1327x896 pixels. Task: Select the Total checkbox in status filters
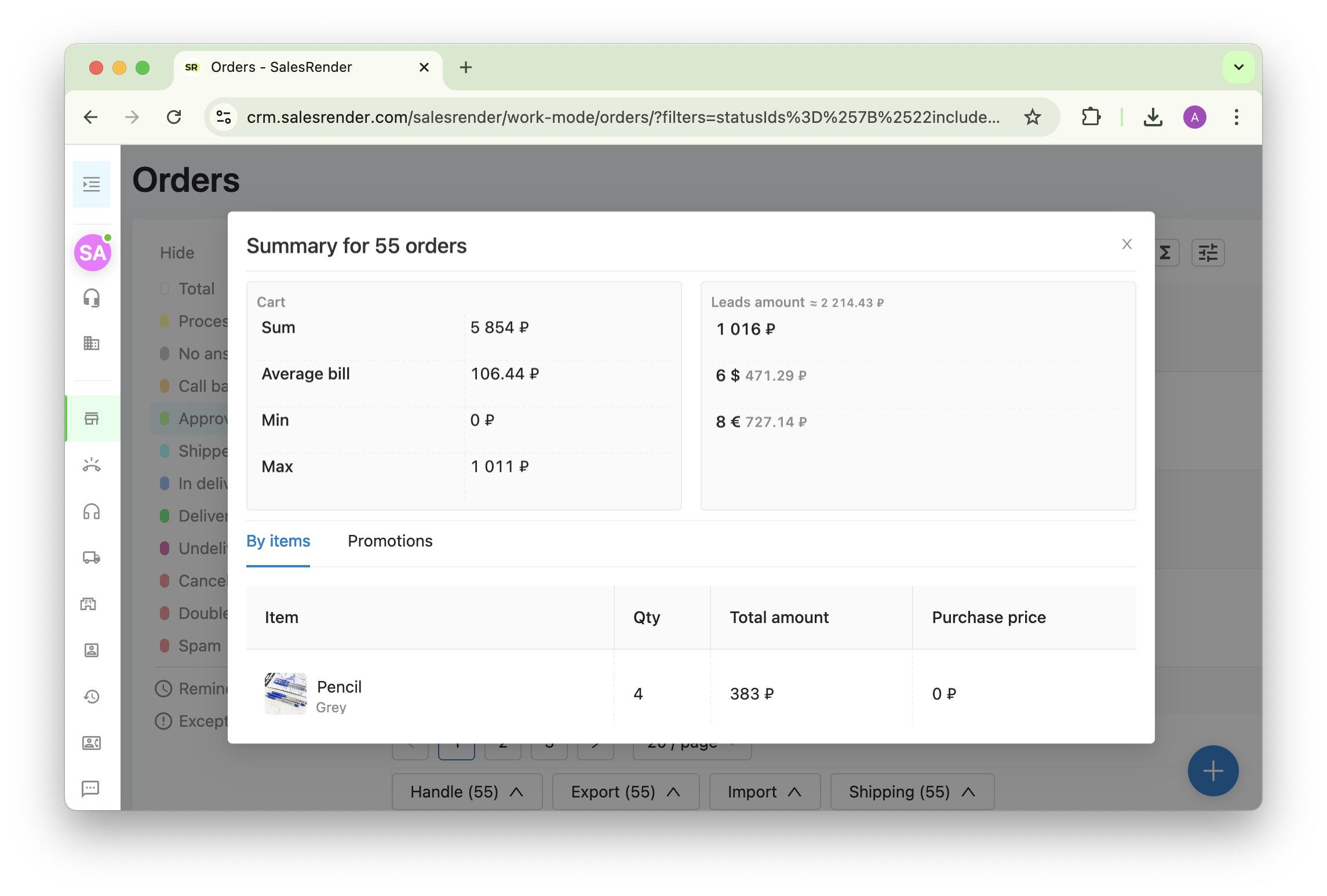pyautogui.click(x=164, y=288)
